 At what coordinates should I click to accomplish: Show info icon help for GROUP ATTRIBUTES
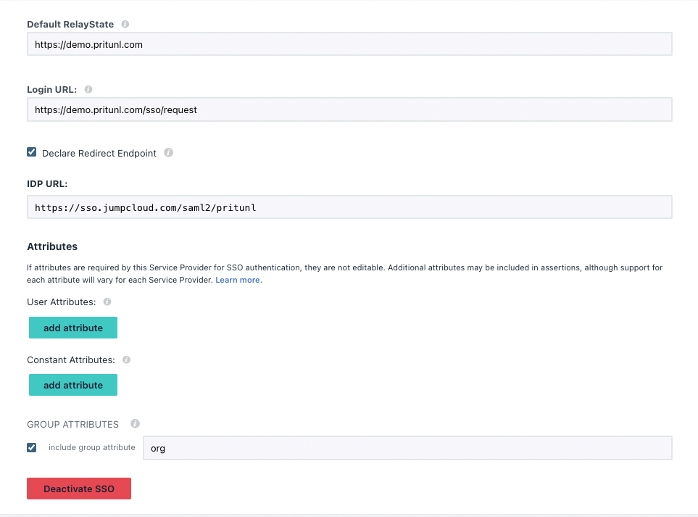pyautogui.click(x=134, y=424)
